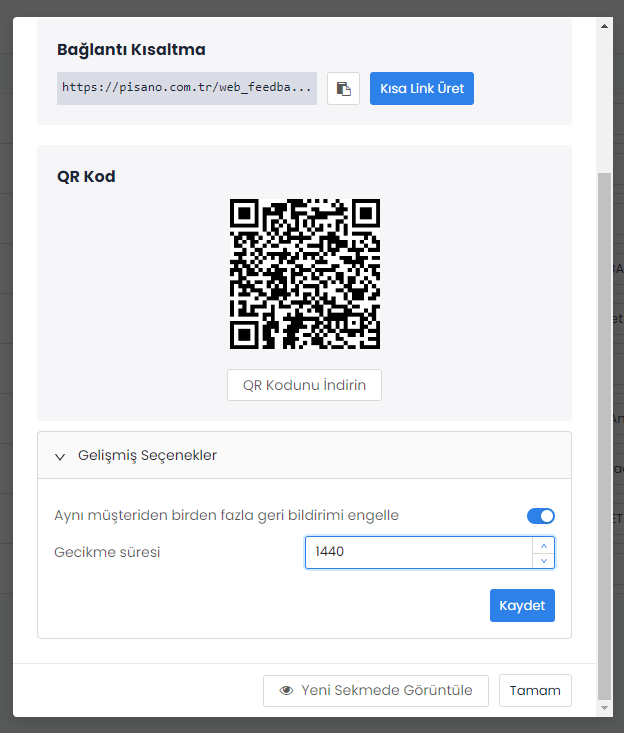Close the dialog with Tamam

(535, 690)
